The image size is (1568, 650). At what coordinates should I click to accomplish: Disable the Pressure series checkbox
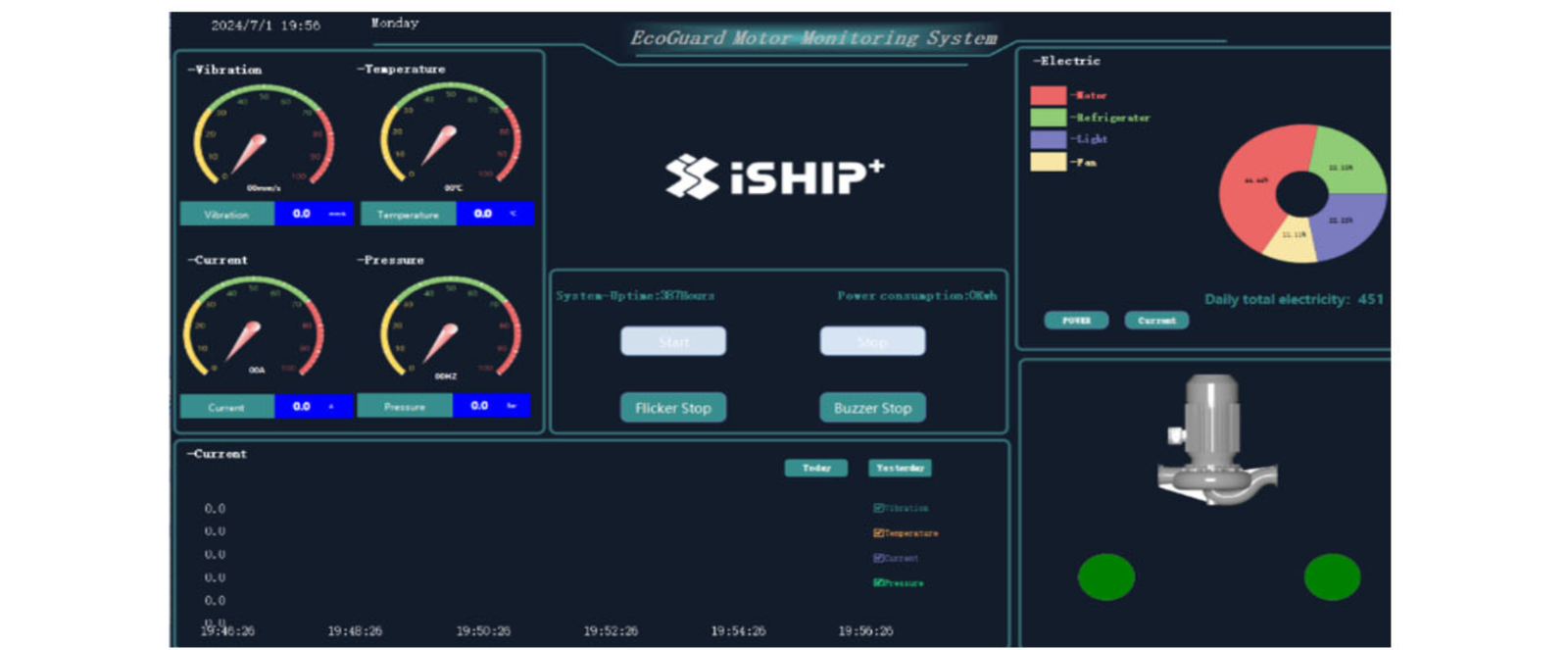[x=878, y=583]
